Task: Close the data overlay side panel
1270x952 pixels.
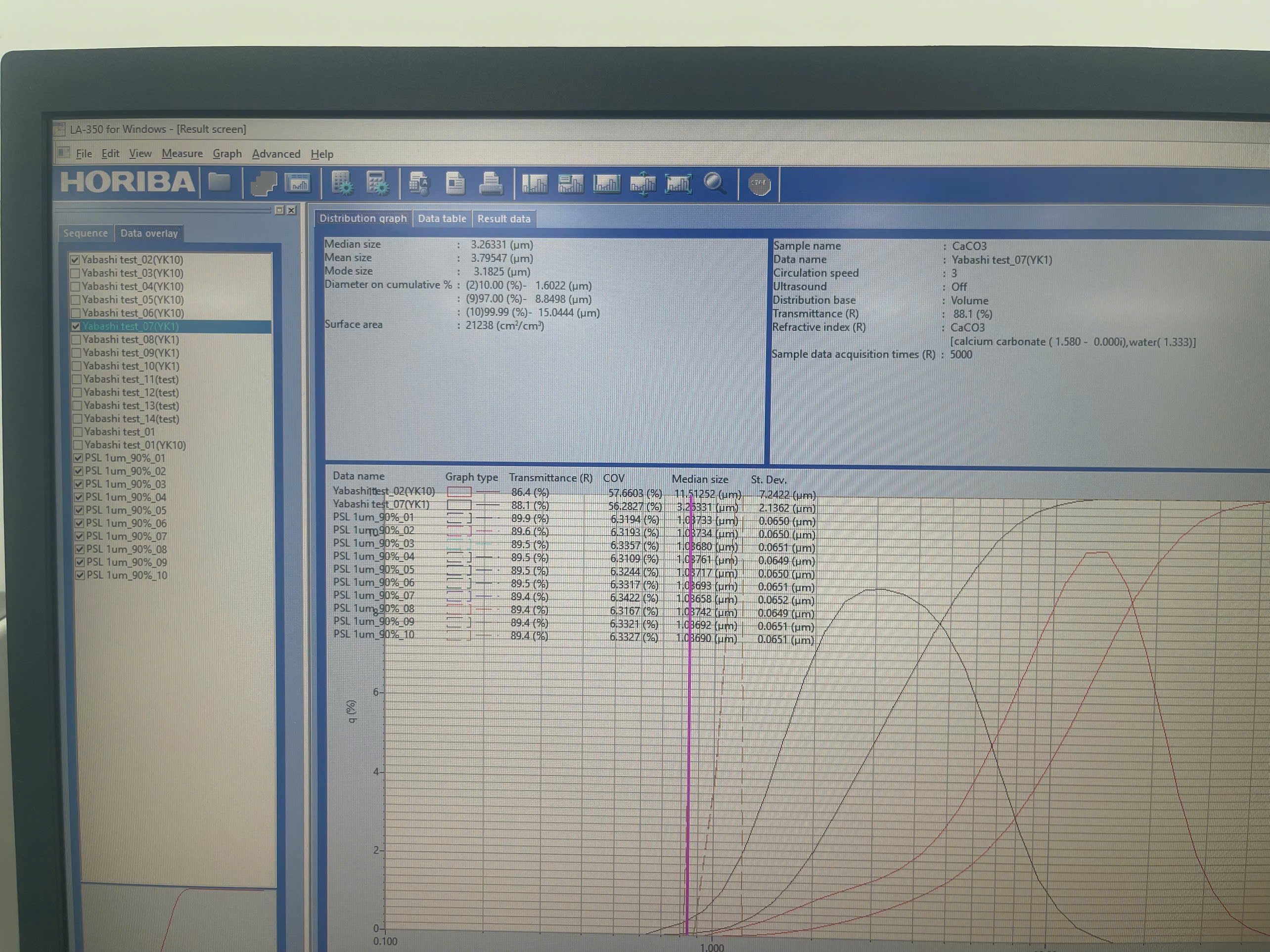Action: click(292, 210)
